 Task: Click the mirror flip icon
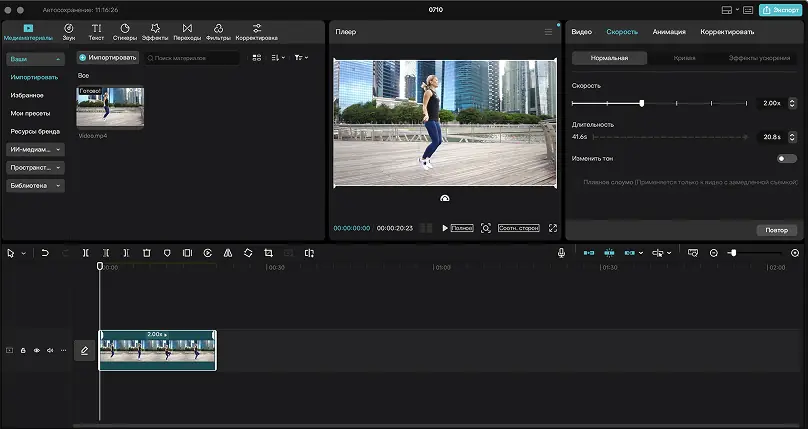[228, 253]
